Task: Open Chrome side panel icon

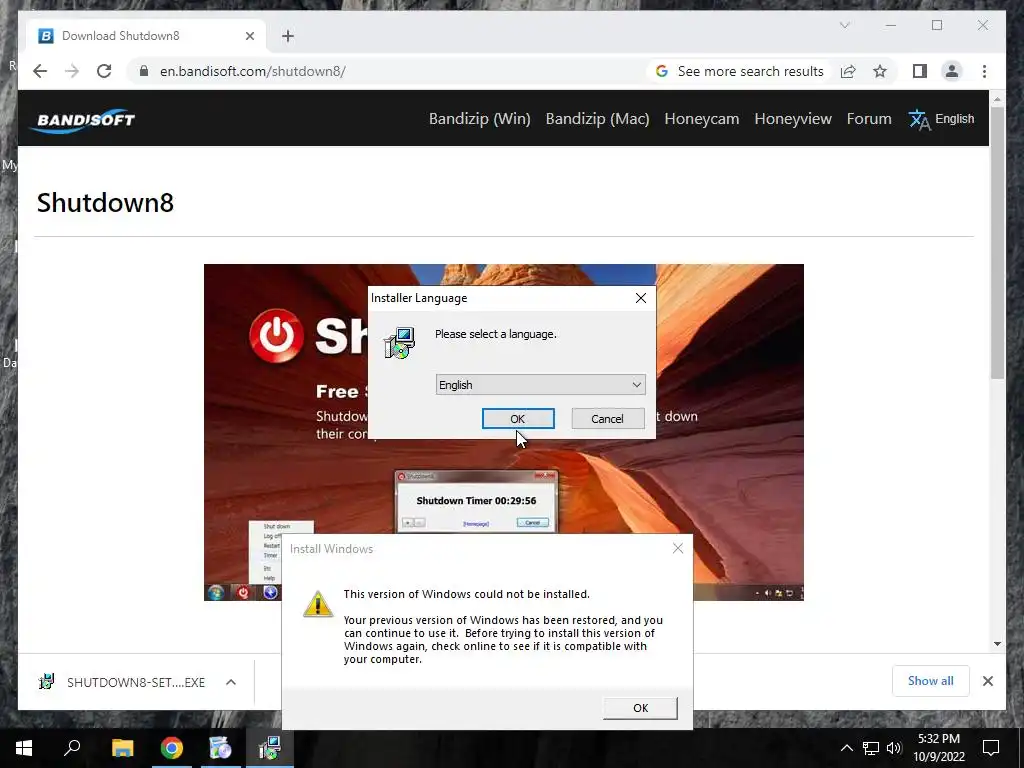Action: coord(920,71)
